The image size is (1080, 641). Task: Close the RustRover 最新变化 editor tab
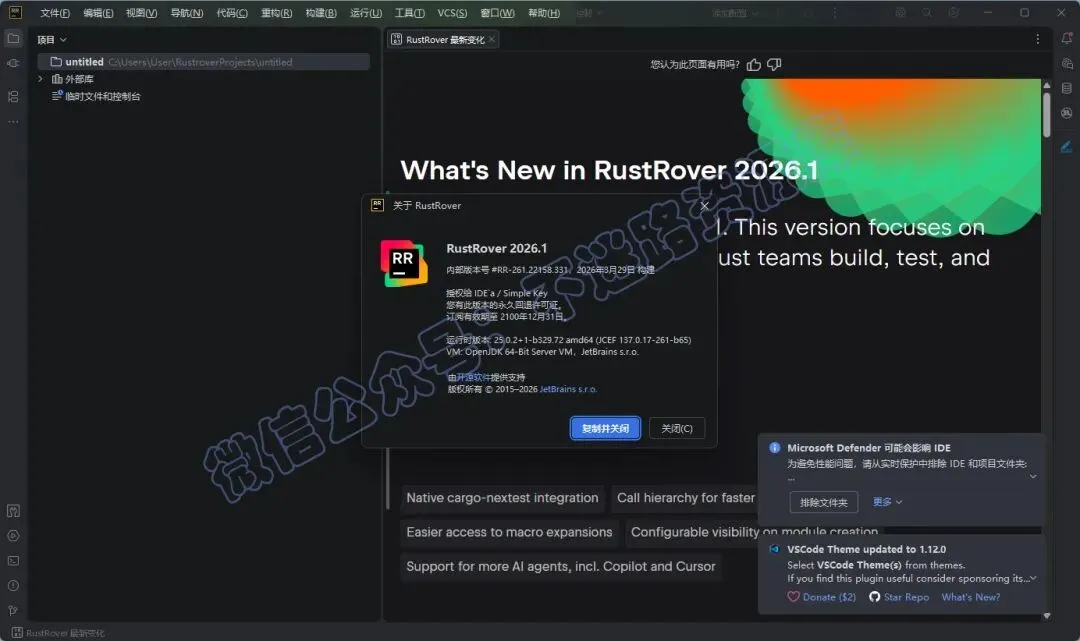click(x=492, y=39)
